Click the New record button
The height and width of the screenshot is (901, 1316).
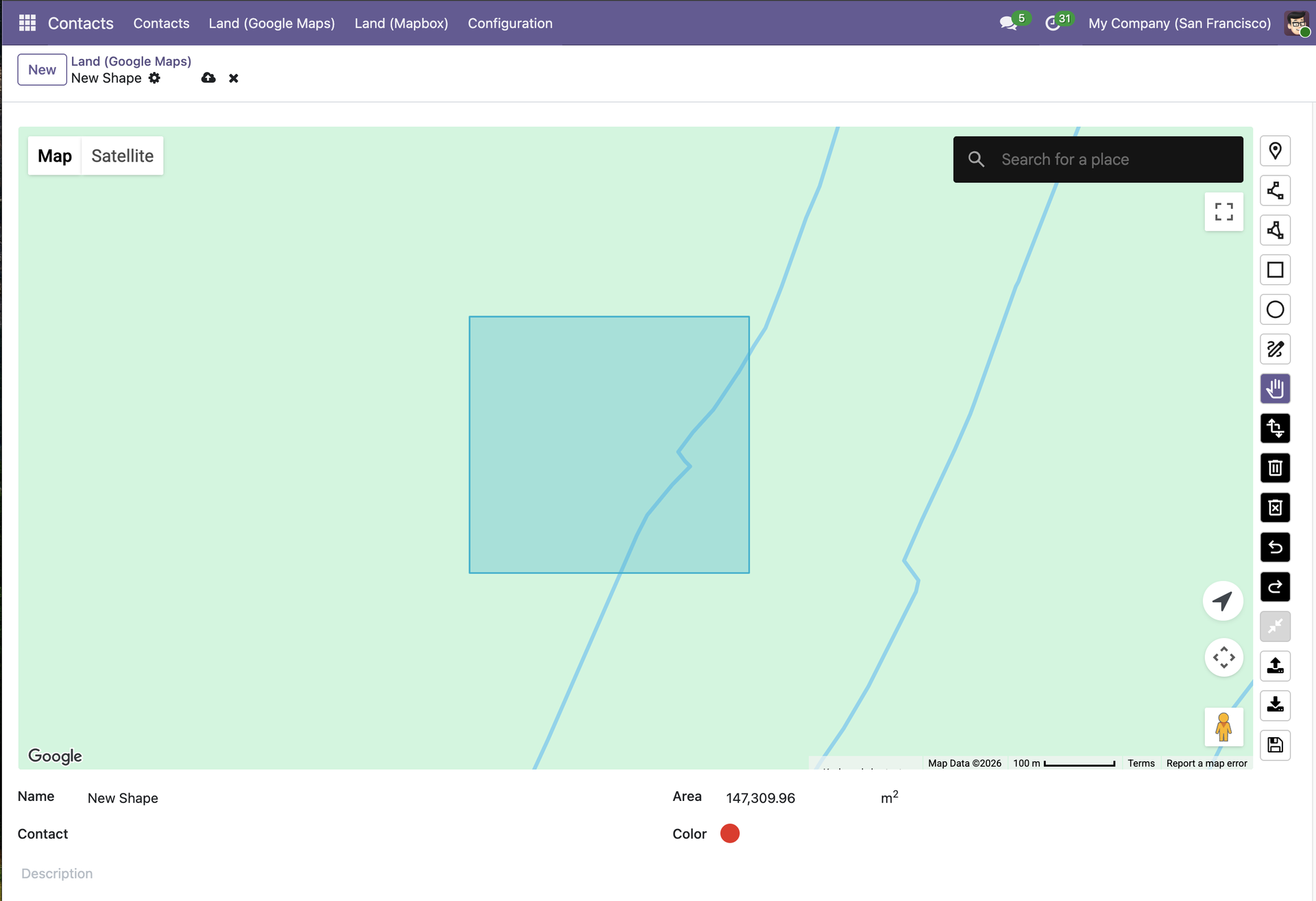coord(42,70)
